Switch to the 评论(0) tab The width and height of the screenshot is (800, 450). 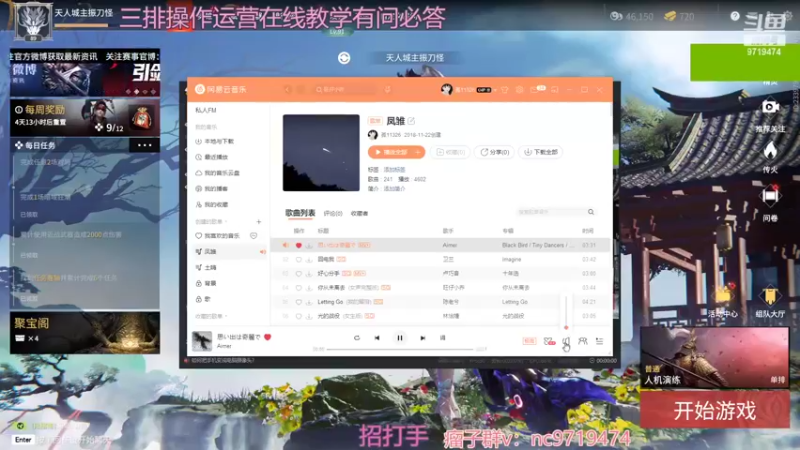pos(333,213)
